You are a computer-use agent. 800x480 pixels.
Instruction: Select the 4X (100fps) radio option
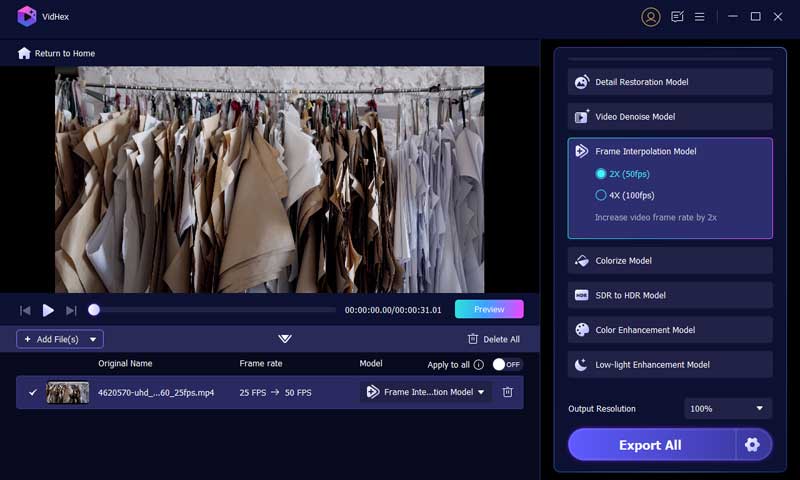601,195
